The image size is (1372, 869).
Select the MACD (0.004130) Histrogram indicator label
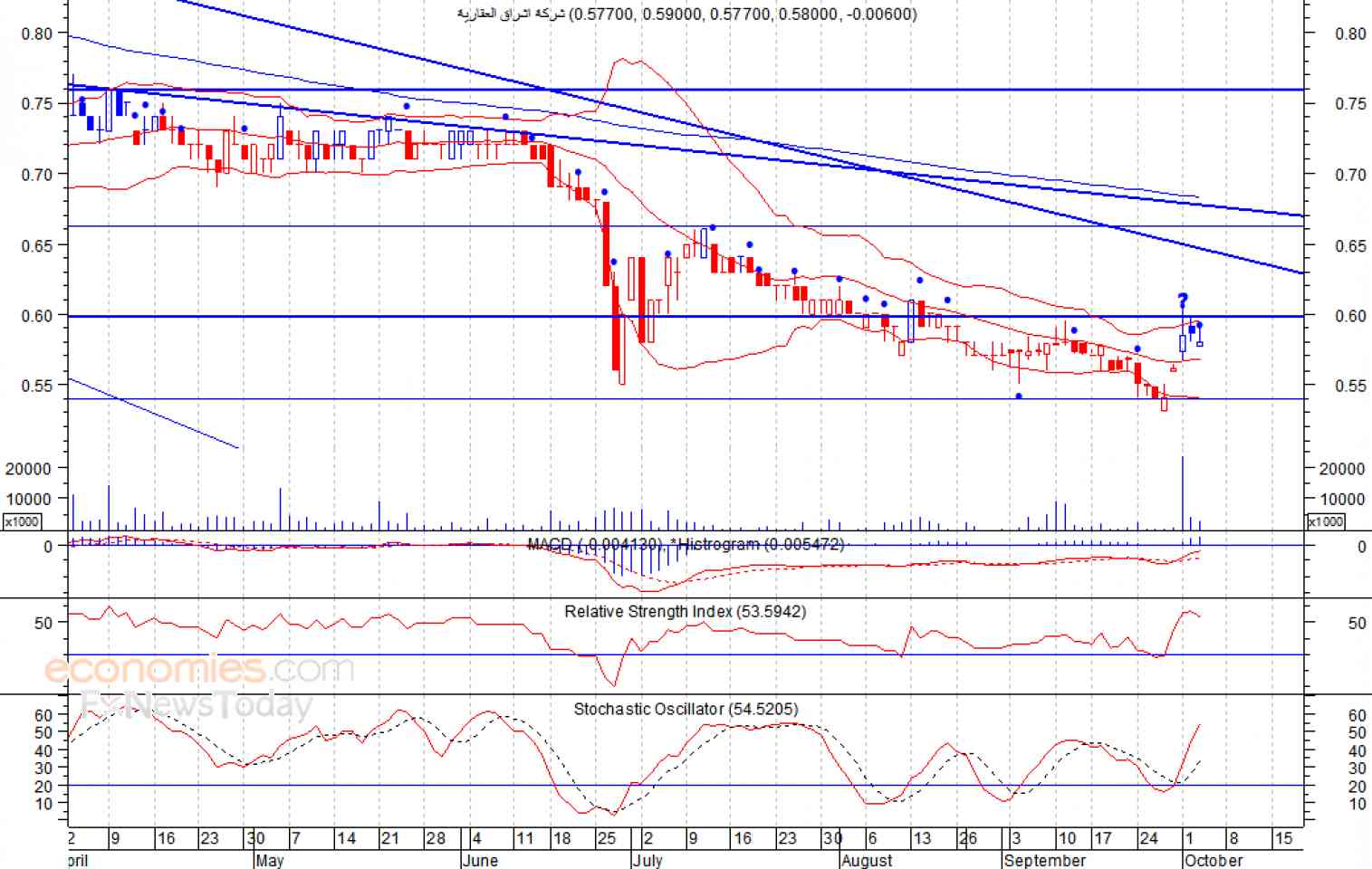(x=686, y=544)
